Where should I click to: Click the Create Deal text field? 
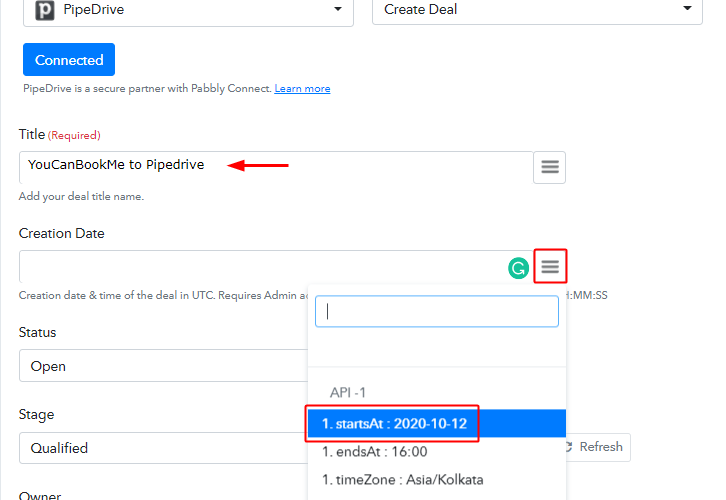[x=537, y=10]
